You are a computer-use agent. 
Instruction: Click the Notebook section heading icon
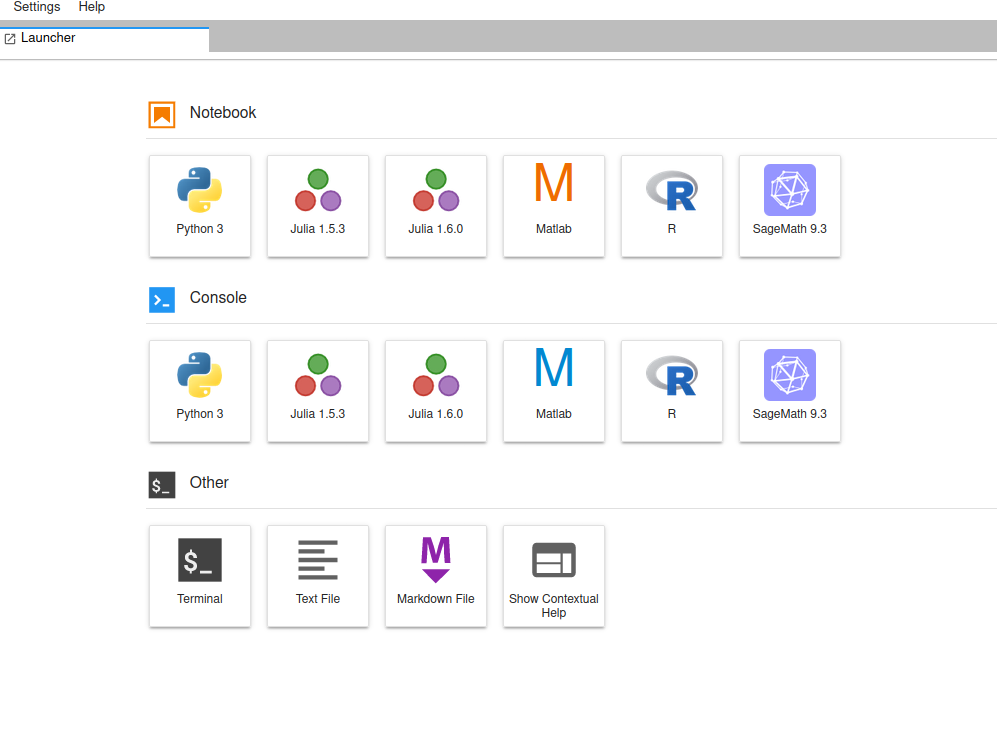[x=161, y=114]
